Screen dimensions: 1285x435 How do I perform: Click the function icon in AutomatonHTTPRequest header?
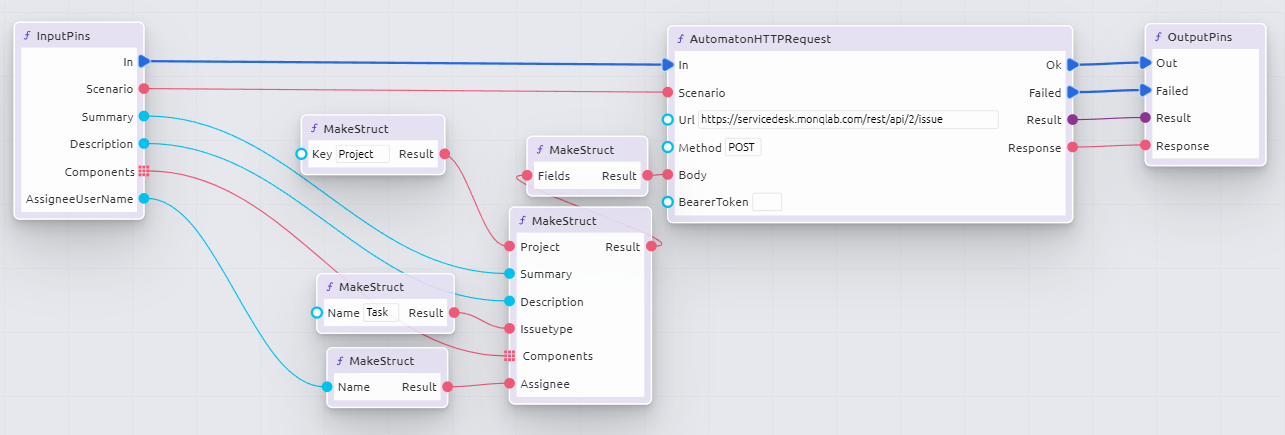point(681,39)
